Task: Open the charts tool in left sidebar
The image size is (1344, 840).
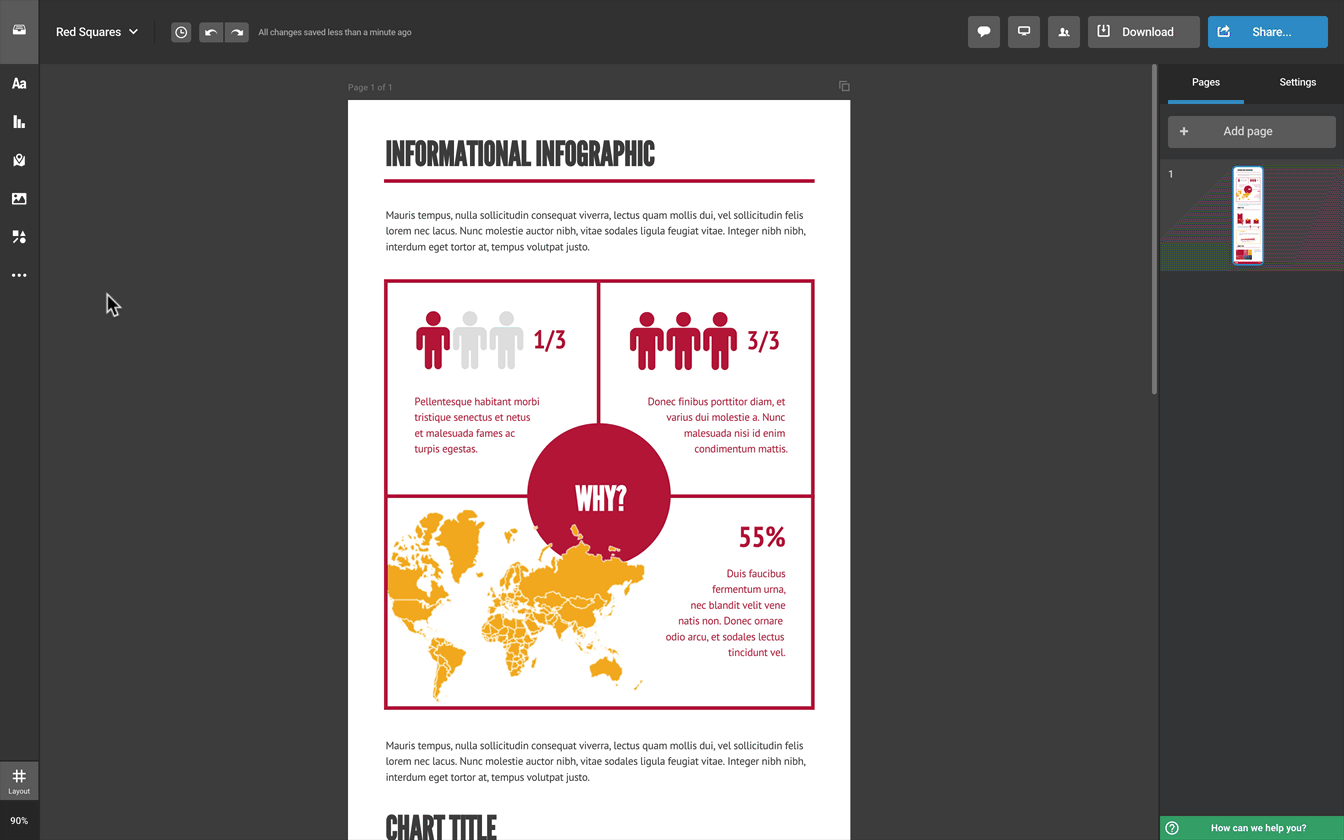Action: [x=19, y=122]
